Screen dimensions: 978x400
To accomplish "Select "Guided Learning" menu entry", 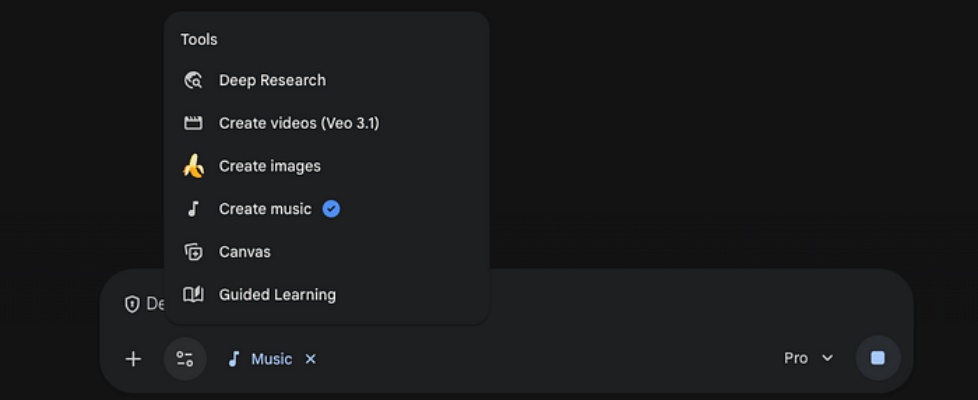I will [277, 295].
